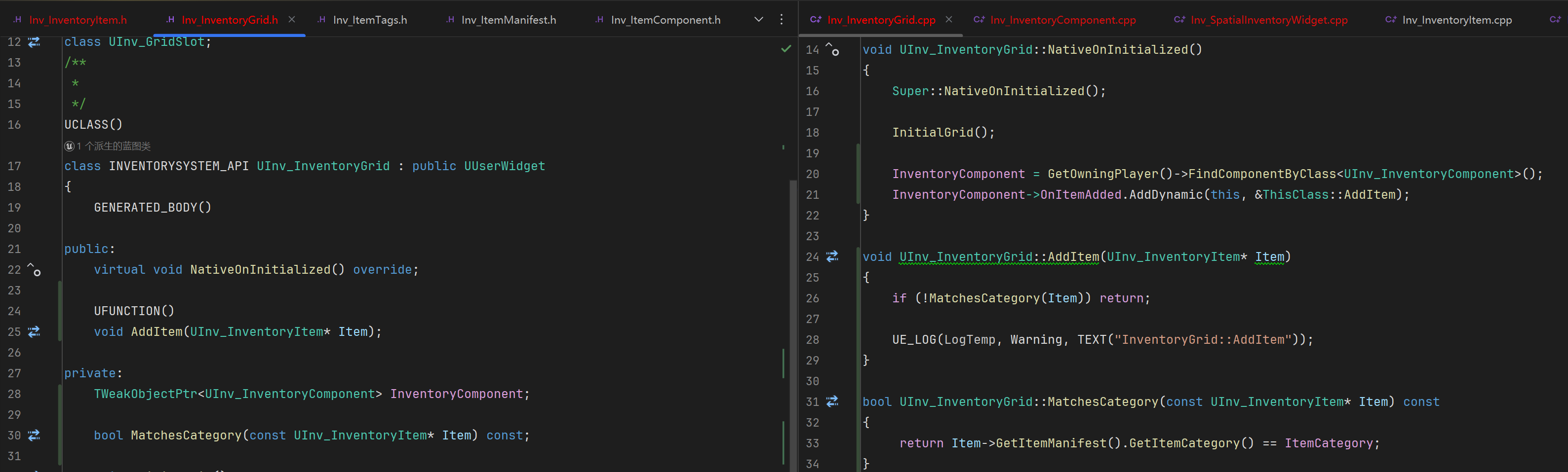Click the 'return' keyword on cpp line 26
Viewport: 1568px width, 472px height.
[1121, 298]
